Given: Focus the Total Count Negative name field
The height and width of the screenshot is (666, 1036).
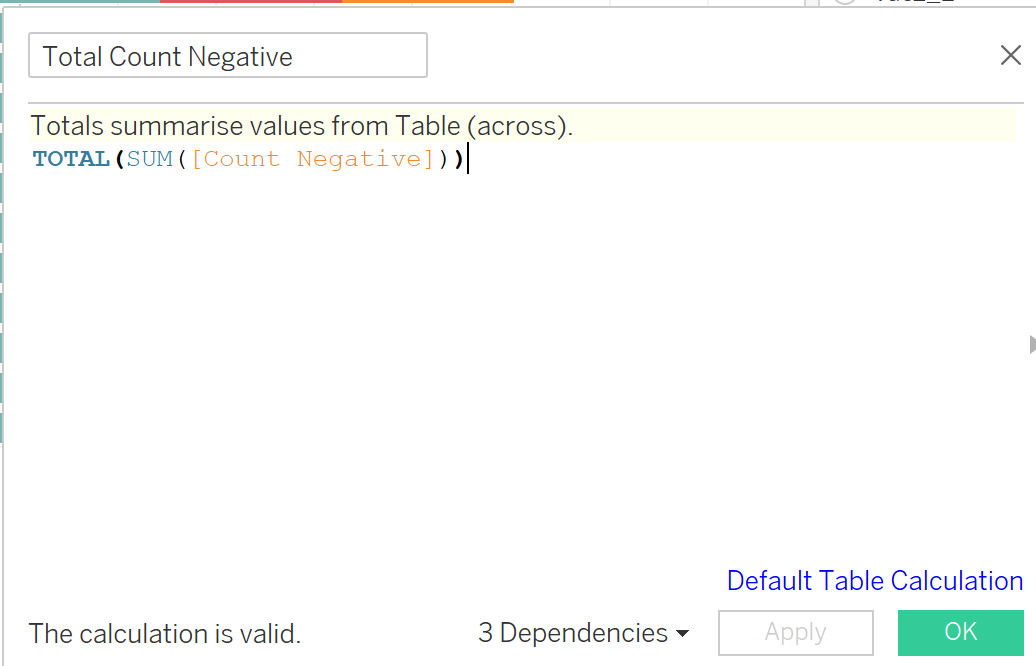Looking at the screenshot, I should [228, 56].
